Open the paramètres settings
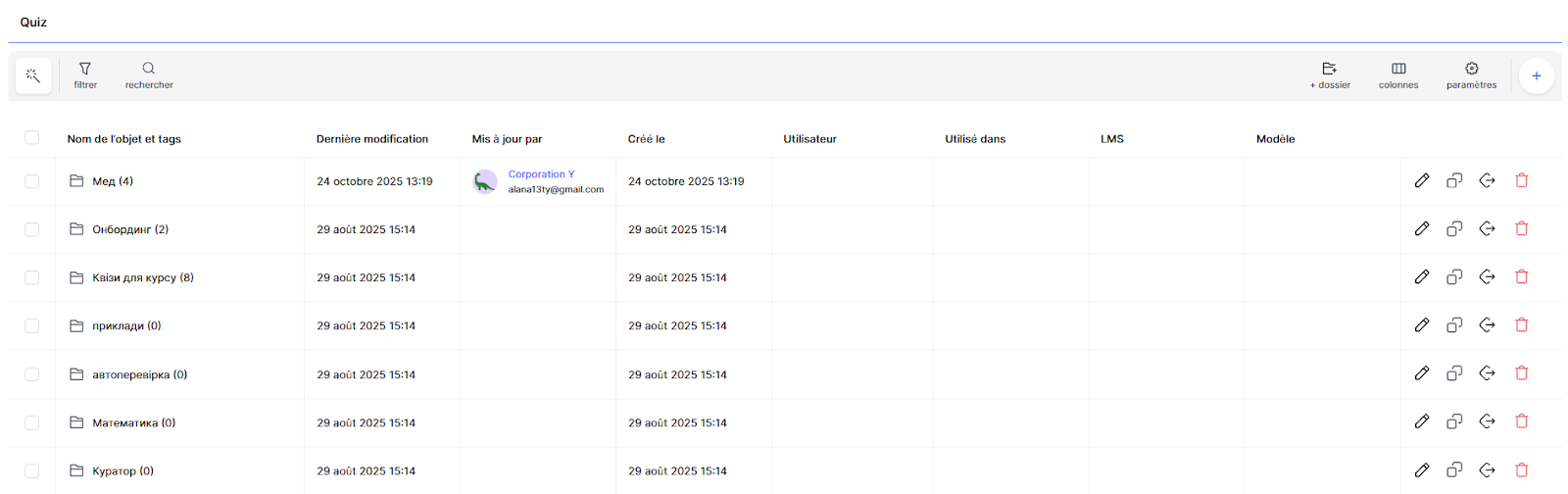Image resolution: width=1568 pixels, height=494 pixels. click(x=1471, y=75)
